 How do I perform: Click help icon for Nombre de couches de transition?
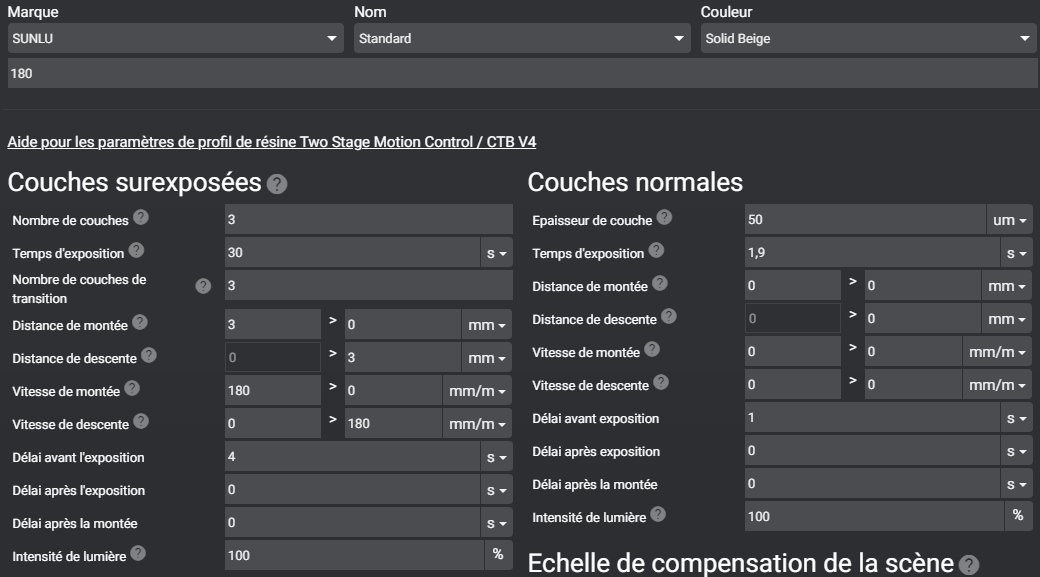click(x=203, y=286)
